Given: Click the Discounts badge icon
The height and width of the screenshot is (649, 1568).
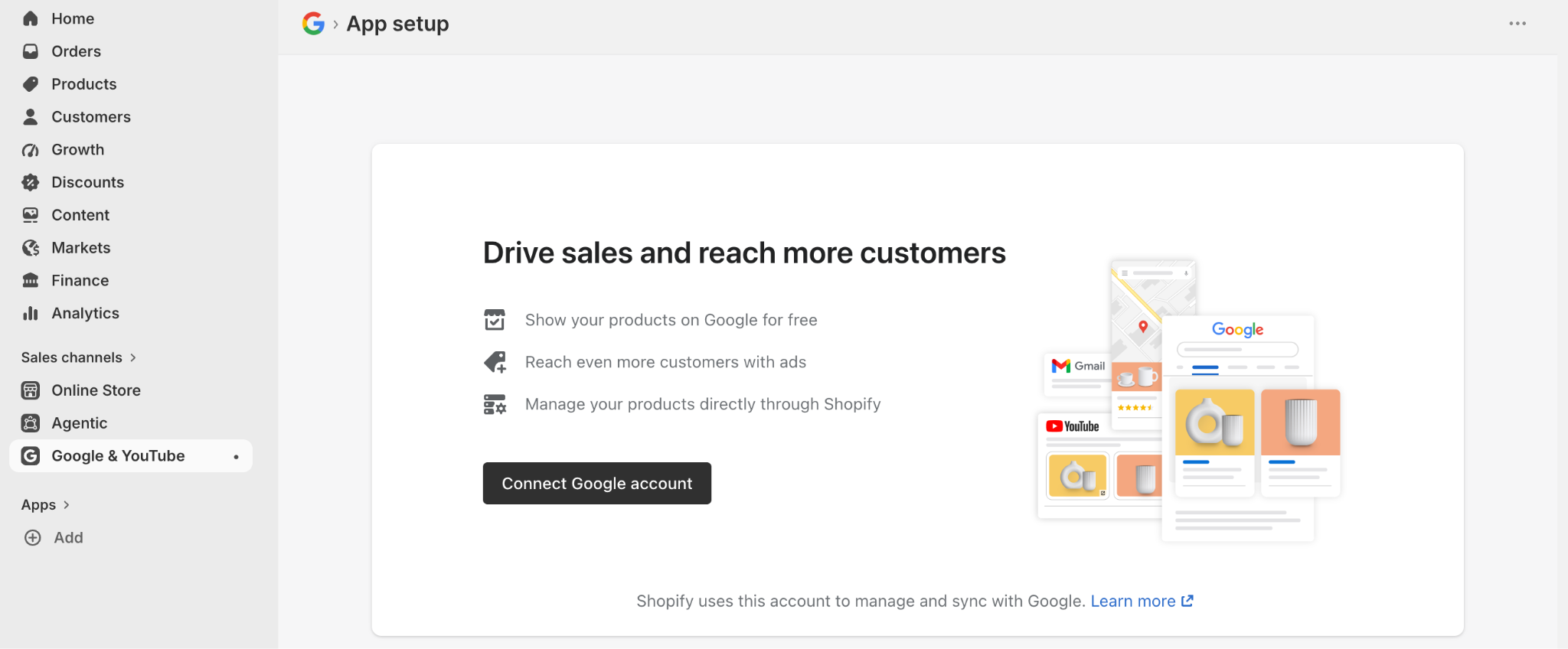Looking at the screenshot, I should (31, 182).
